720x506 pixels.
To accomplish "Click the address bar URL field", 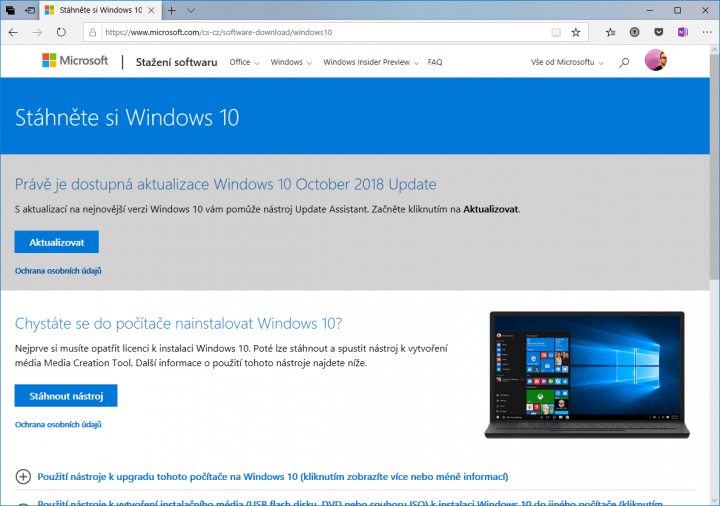I will point(321,32).
